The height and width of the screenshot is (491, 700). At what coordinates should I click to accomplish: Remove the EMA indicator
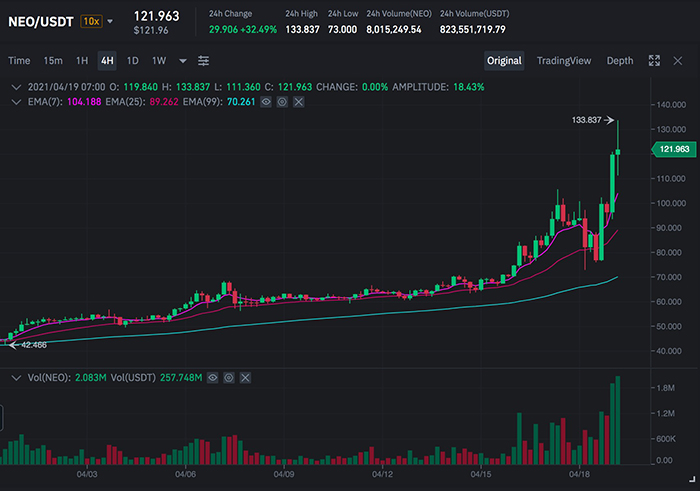pos(299,102)
